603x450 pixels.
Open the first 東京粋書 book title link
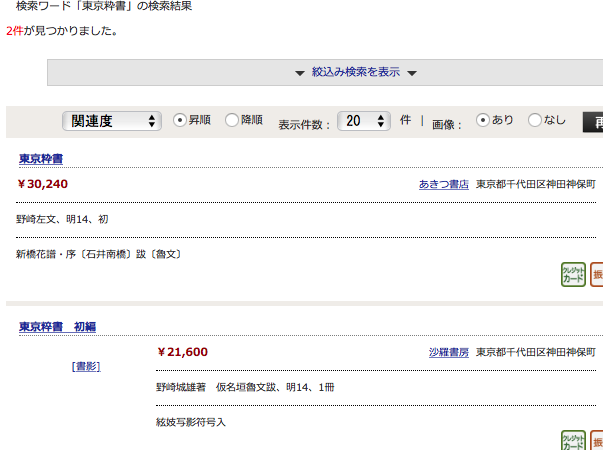[x=43, y=159]
